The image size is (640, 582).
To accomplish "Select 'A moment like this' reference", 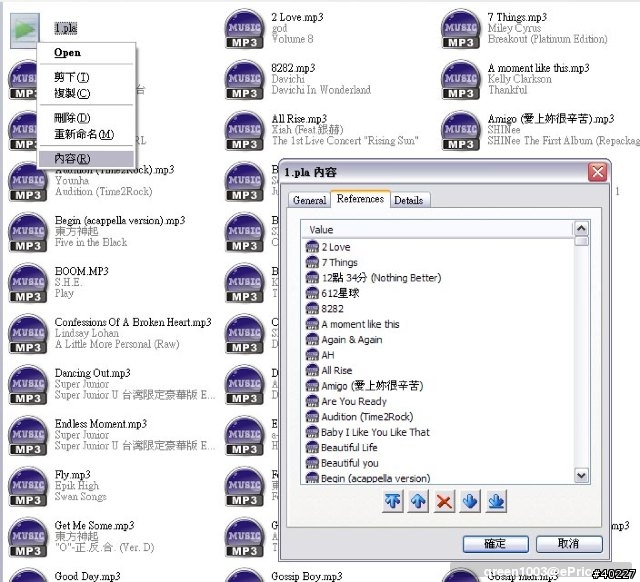I will [x=360, y=324].
